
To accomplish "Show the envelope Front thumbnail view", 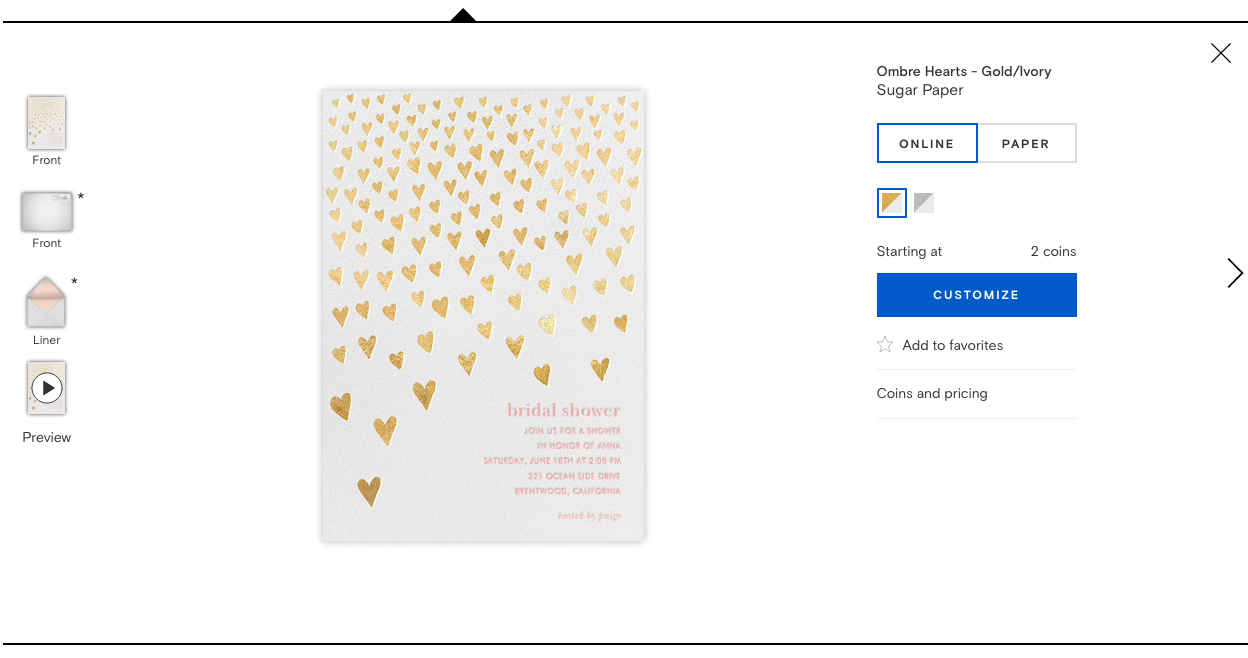I will (47, 211).
